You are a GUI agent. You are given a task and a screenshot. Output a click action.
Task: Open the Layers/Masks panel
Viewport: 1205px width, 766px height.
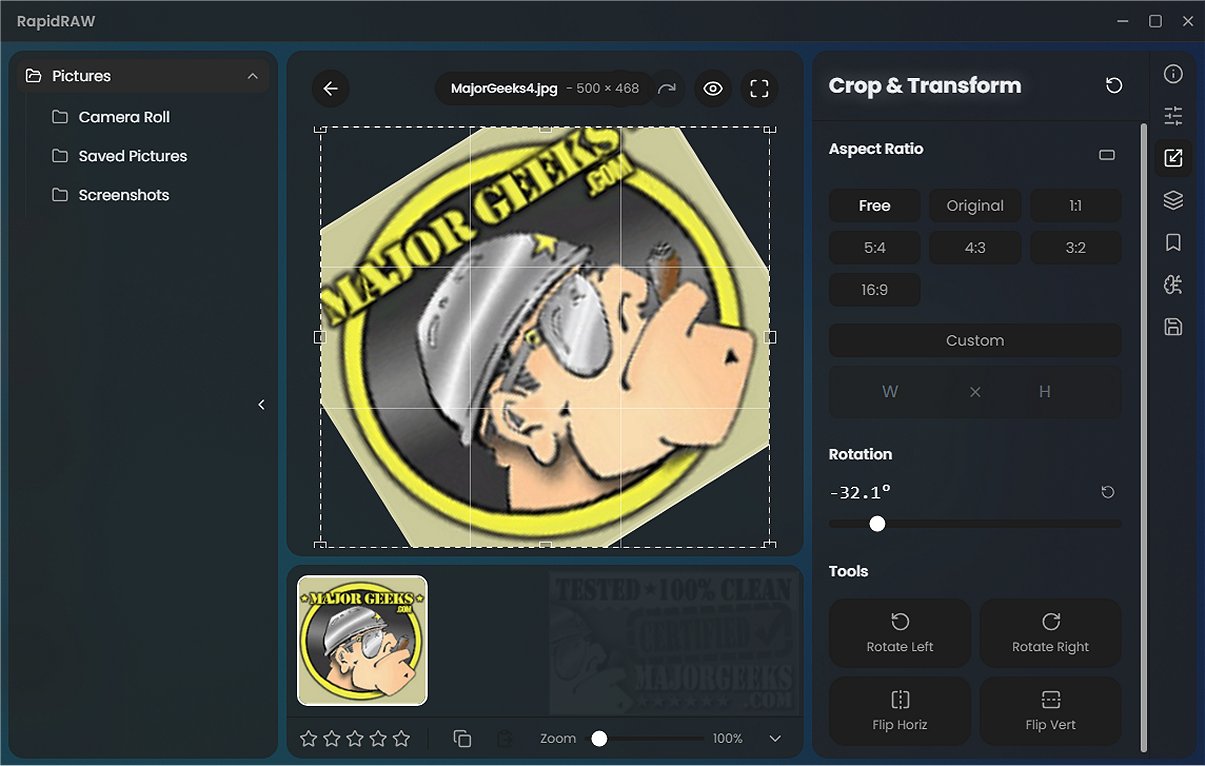(x=1173, y=200)
